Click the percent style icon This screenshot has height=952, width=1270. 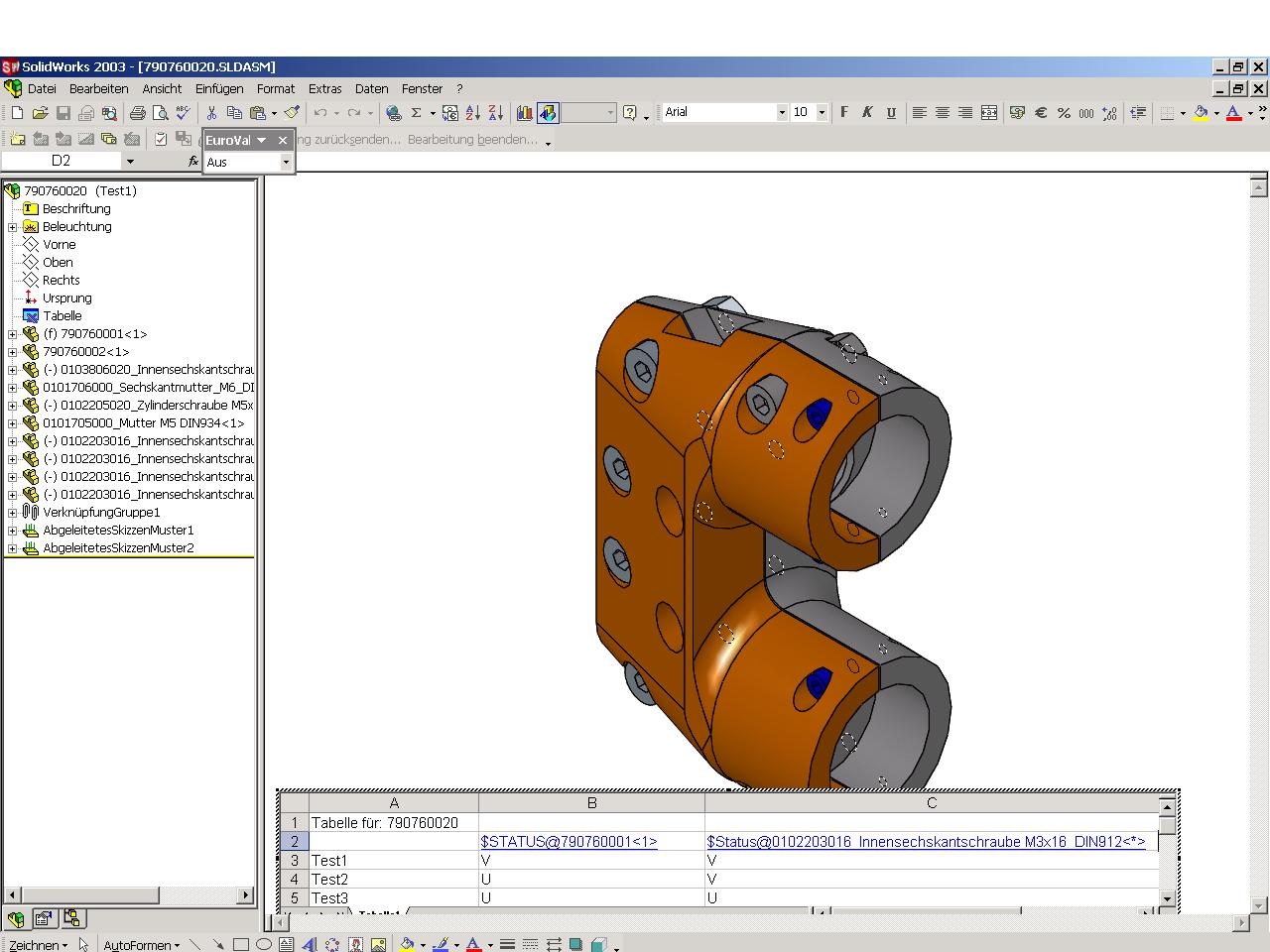1064,113
